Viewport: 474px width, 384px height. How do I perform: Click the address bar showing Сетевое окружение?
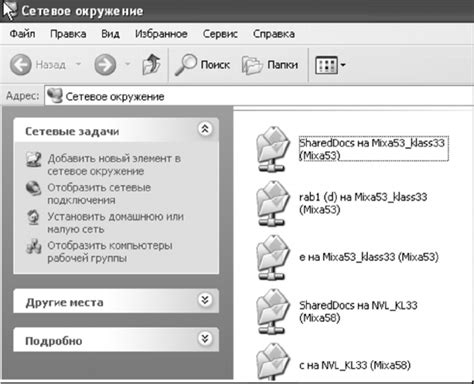pos(259,96)
